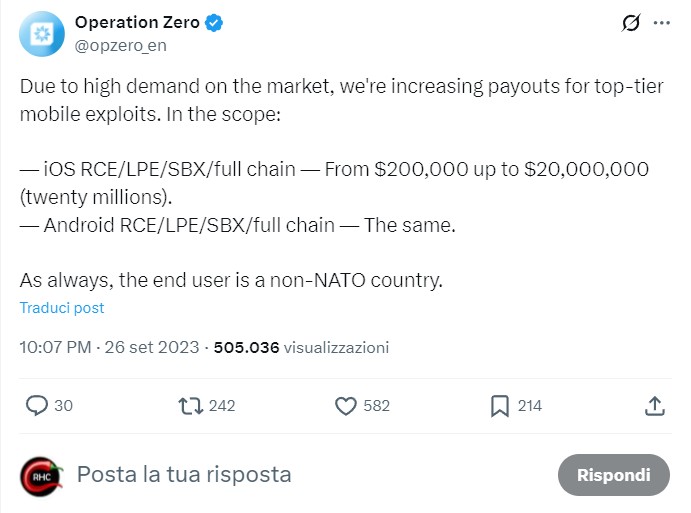Click the share upload icon
691x513 pixels.
(x=654, y=405)
